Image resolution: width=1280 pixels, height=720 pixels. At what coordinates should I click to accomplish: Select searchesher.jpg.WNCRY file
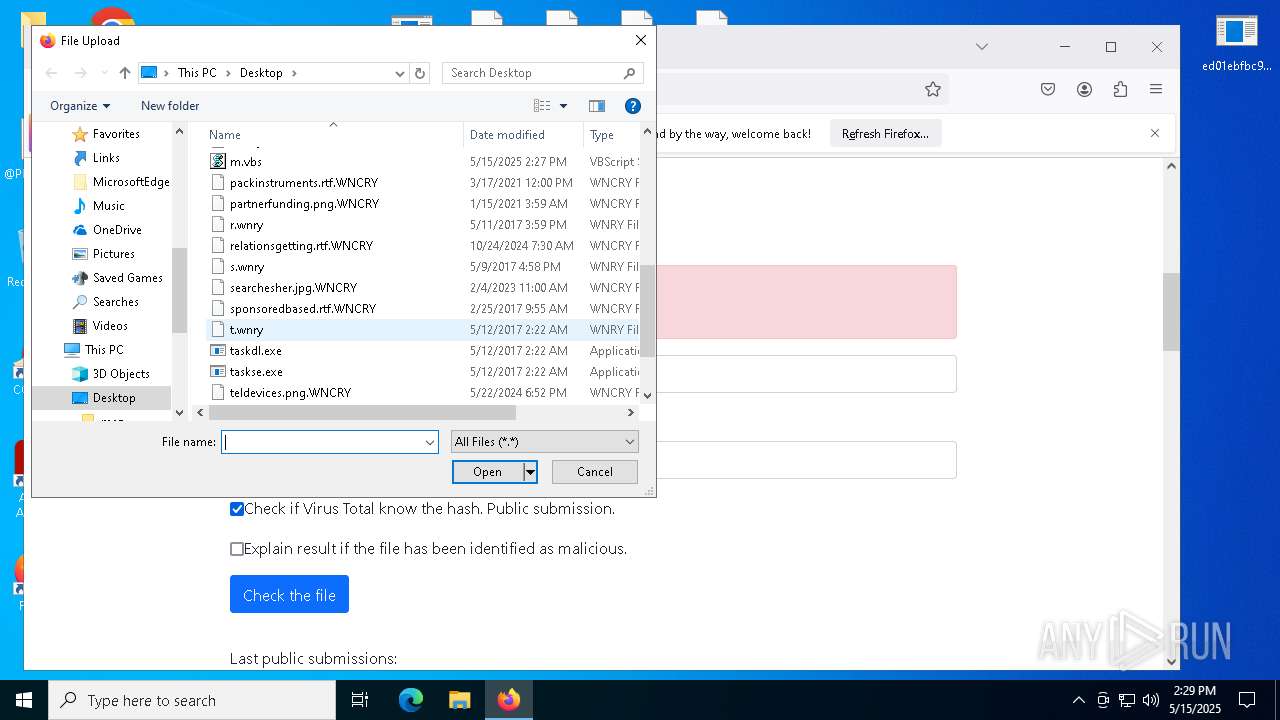pos(293,288)
